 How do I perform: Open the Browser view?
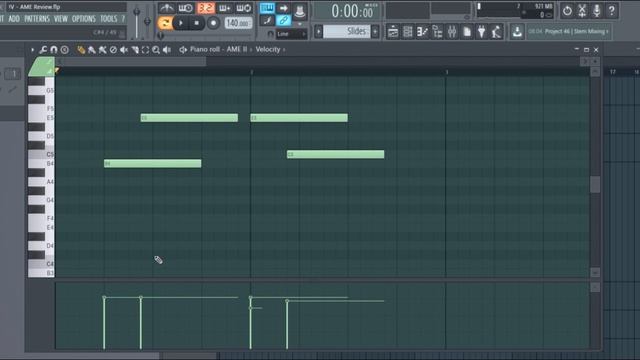[x=437, y=32]
